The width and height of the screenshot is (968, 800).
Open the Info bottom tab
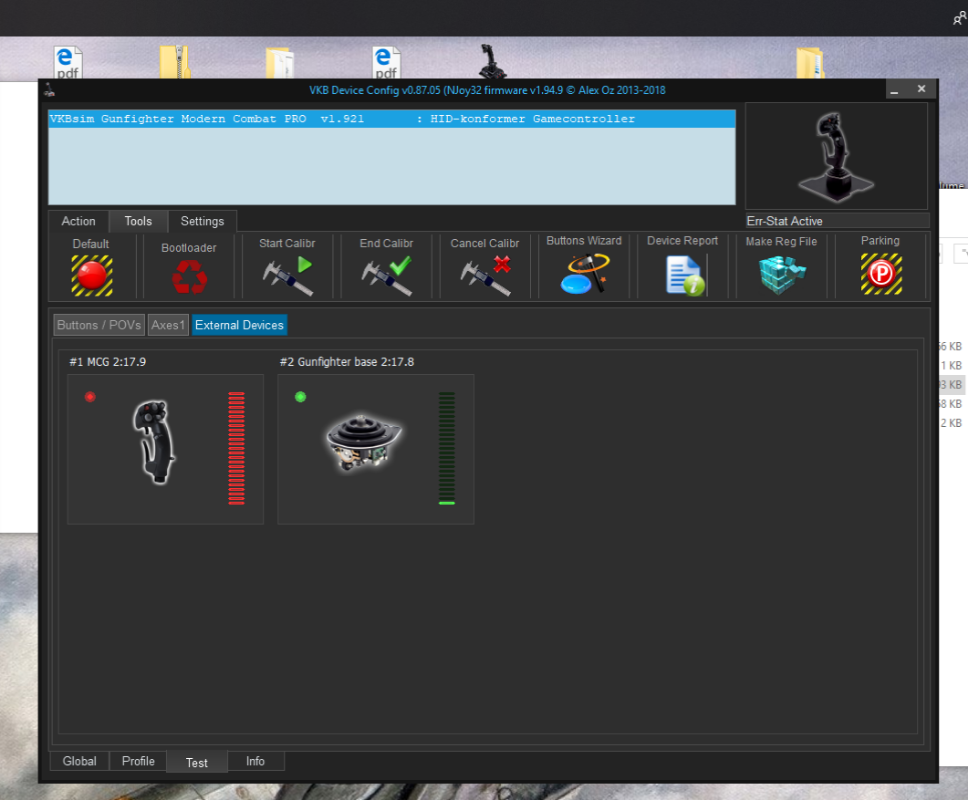255,761
